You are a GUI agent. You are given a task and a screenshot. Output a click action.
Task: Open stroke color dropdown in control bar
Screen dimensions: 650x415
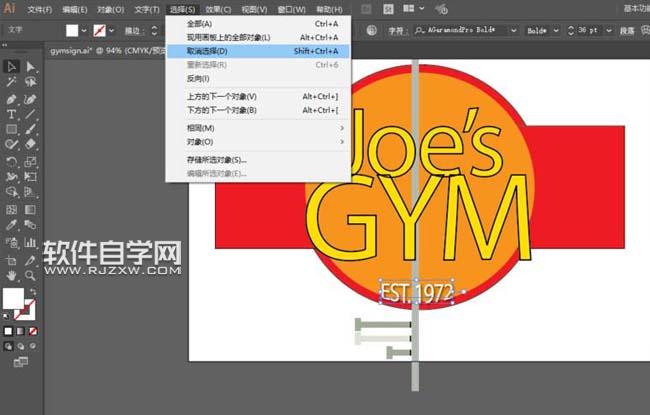[x=112, y=31]
